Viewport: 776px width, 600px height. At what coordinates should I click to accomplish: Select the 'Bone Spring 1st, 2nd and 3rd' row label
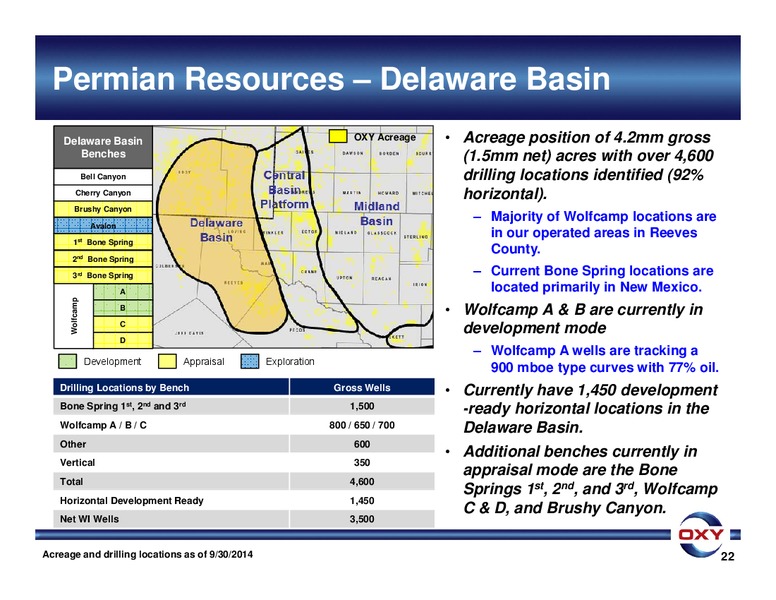coord(123,406)
